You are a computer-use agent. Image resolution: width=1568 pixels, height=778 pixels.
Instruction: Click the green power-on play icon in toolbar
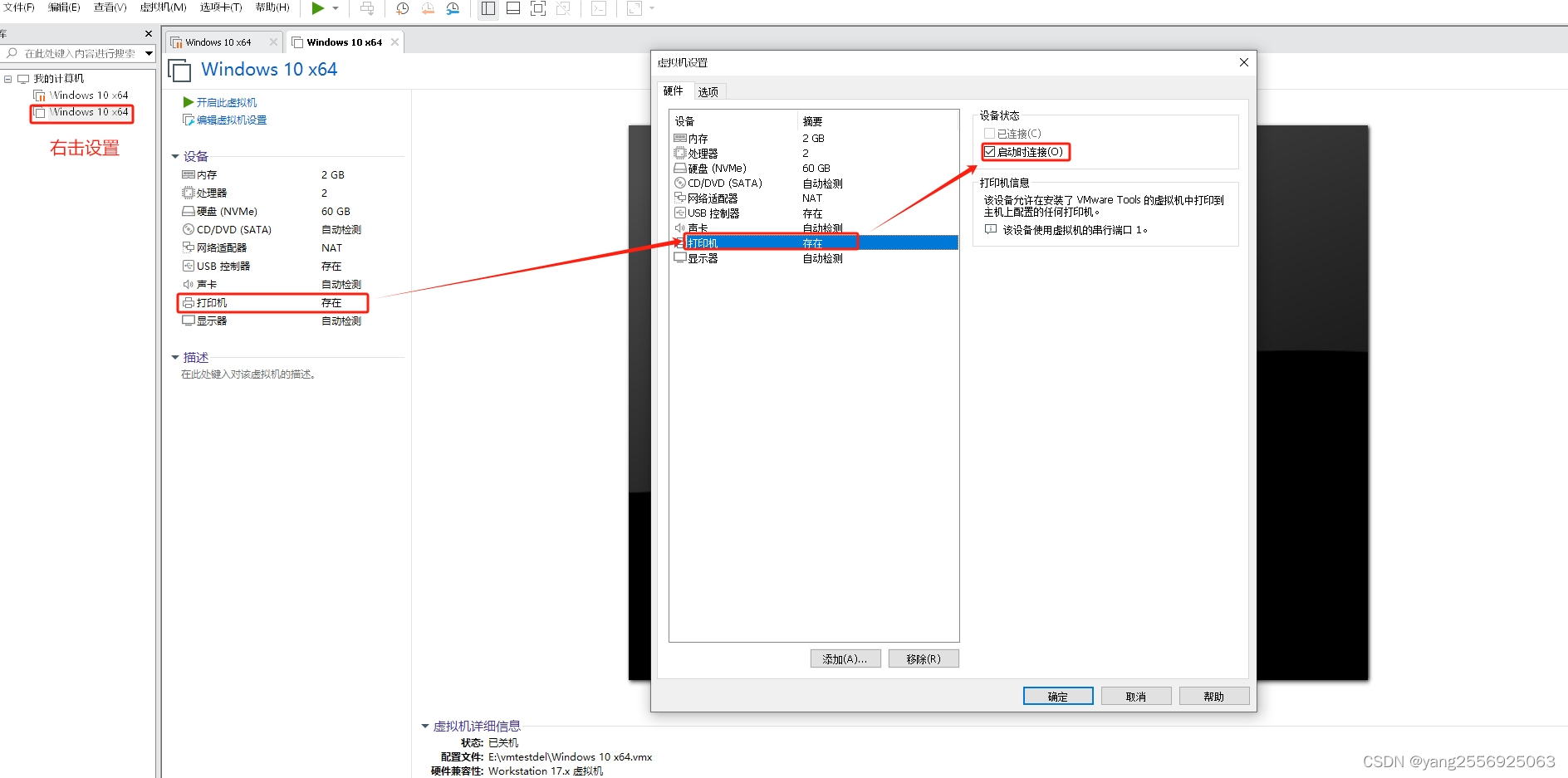pos(317,8)
